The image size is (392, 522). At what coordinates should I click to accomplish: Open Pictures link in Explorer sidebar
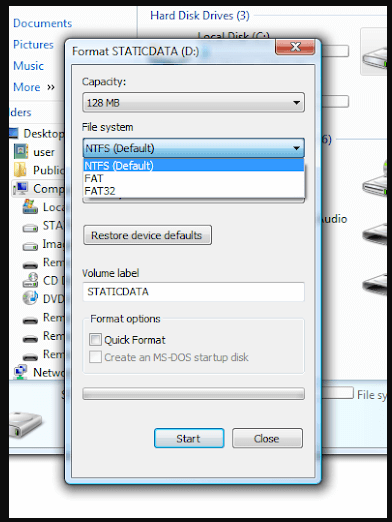[x=33, y=45]
